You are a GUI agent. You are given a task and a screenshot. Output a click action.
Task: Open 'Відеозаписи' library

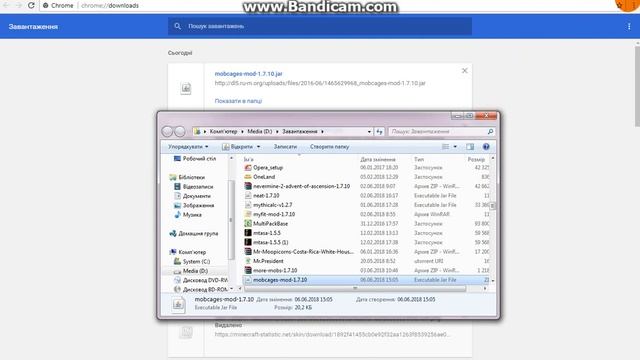coord(193,187)
